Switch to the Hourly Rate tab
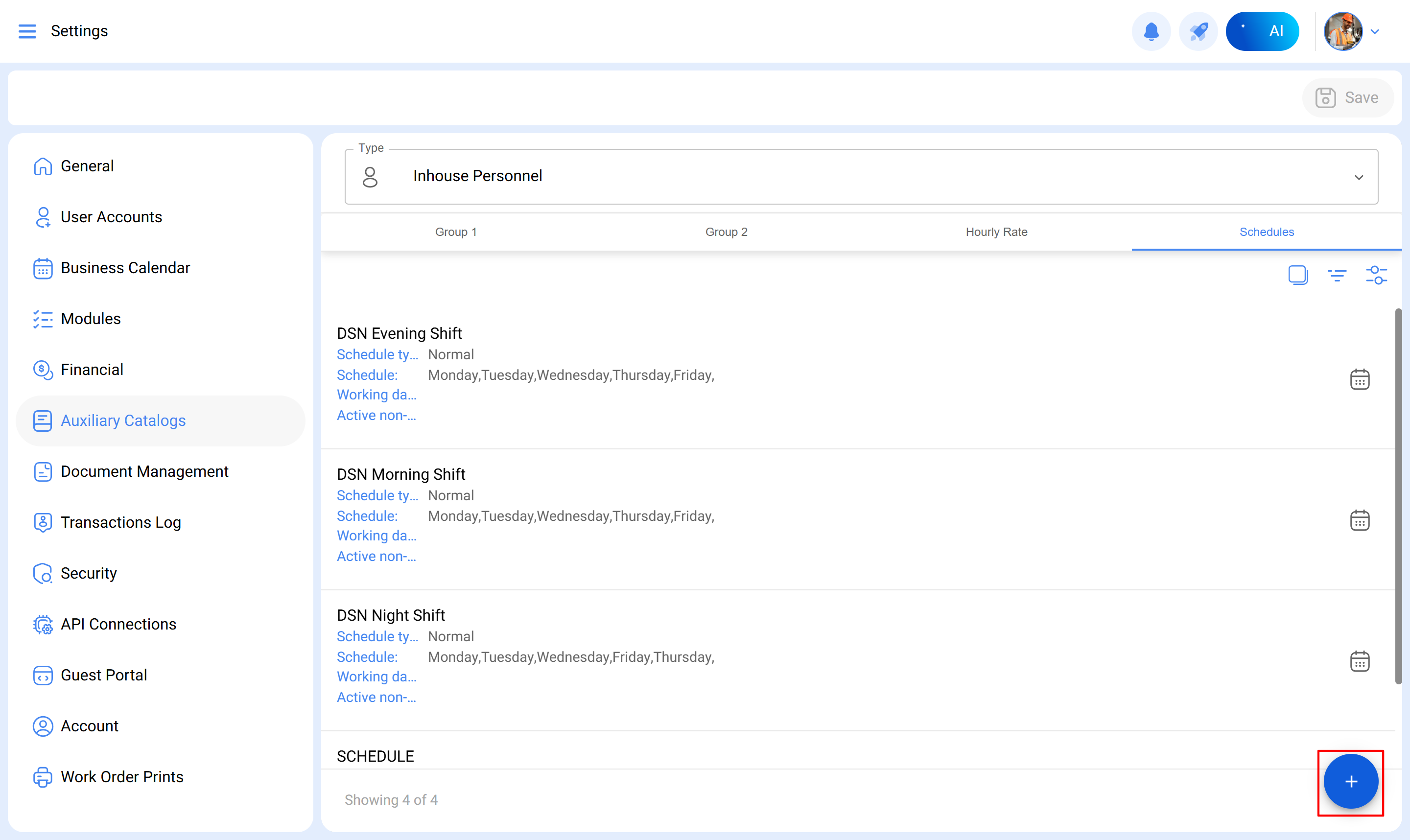The width and height of the screenshot is (1410, 840). pos(996,232)
